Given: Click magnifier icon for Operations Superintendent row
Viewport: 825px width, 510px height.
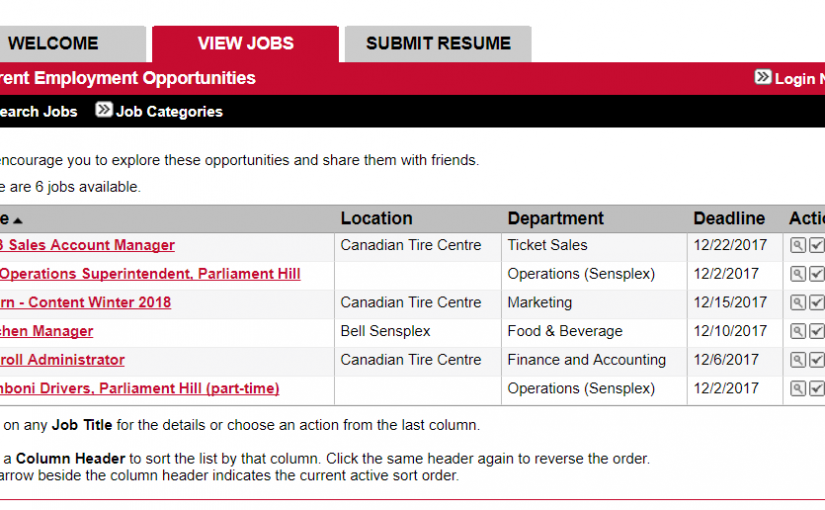Looking at the screenshot, I should tap(797, 274).
